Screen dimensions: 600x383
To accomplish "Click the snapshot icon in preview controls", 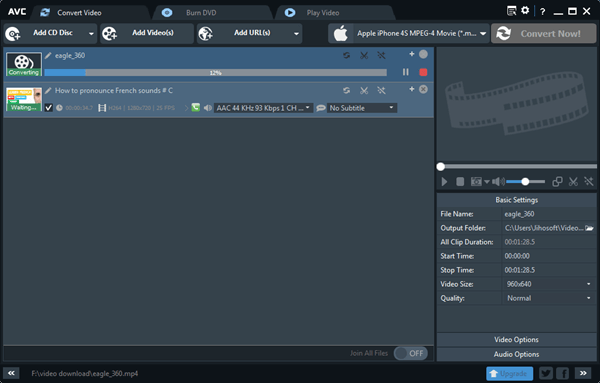I will 476,182.
